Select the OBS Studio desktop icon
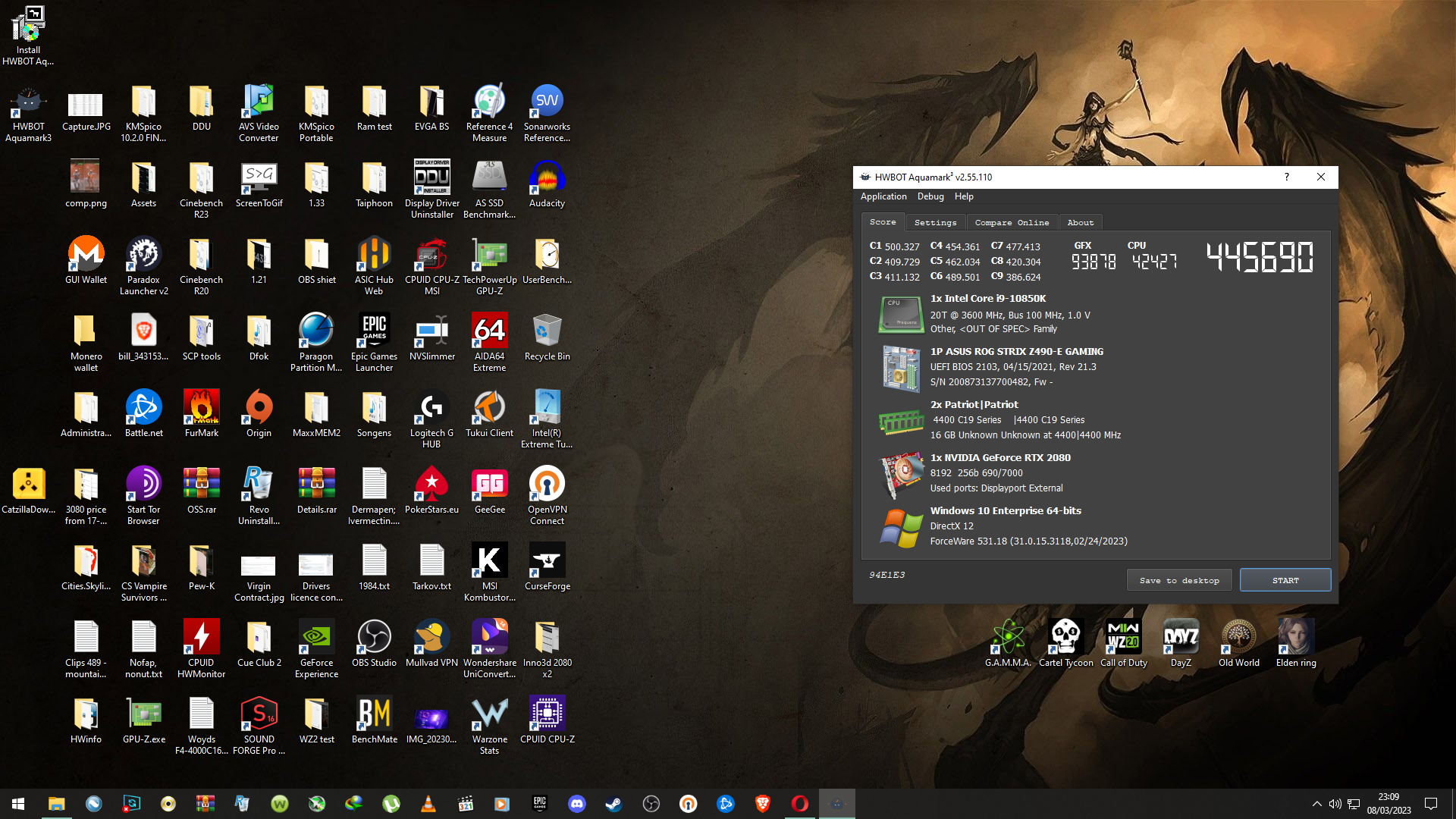Screen dimensions: 1456x819 tap(374, 645)
